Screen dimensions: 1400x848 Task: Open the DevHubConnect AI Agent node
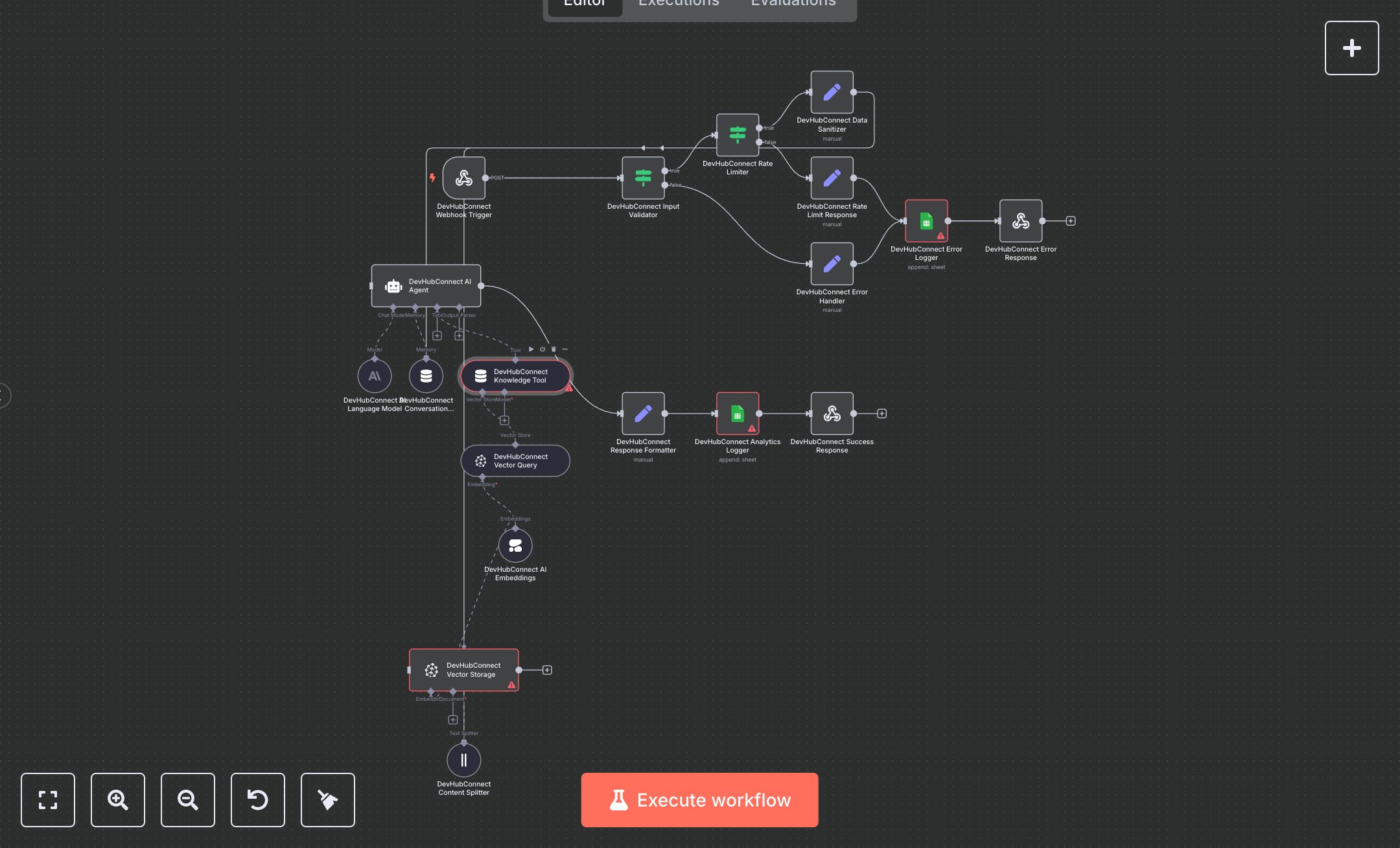426,286
